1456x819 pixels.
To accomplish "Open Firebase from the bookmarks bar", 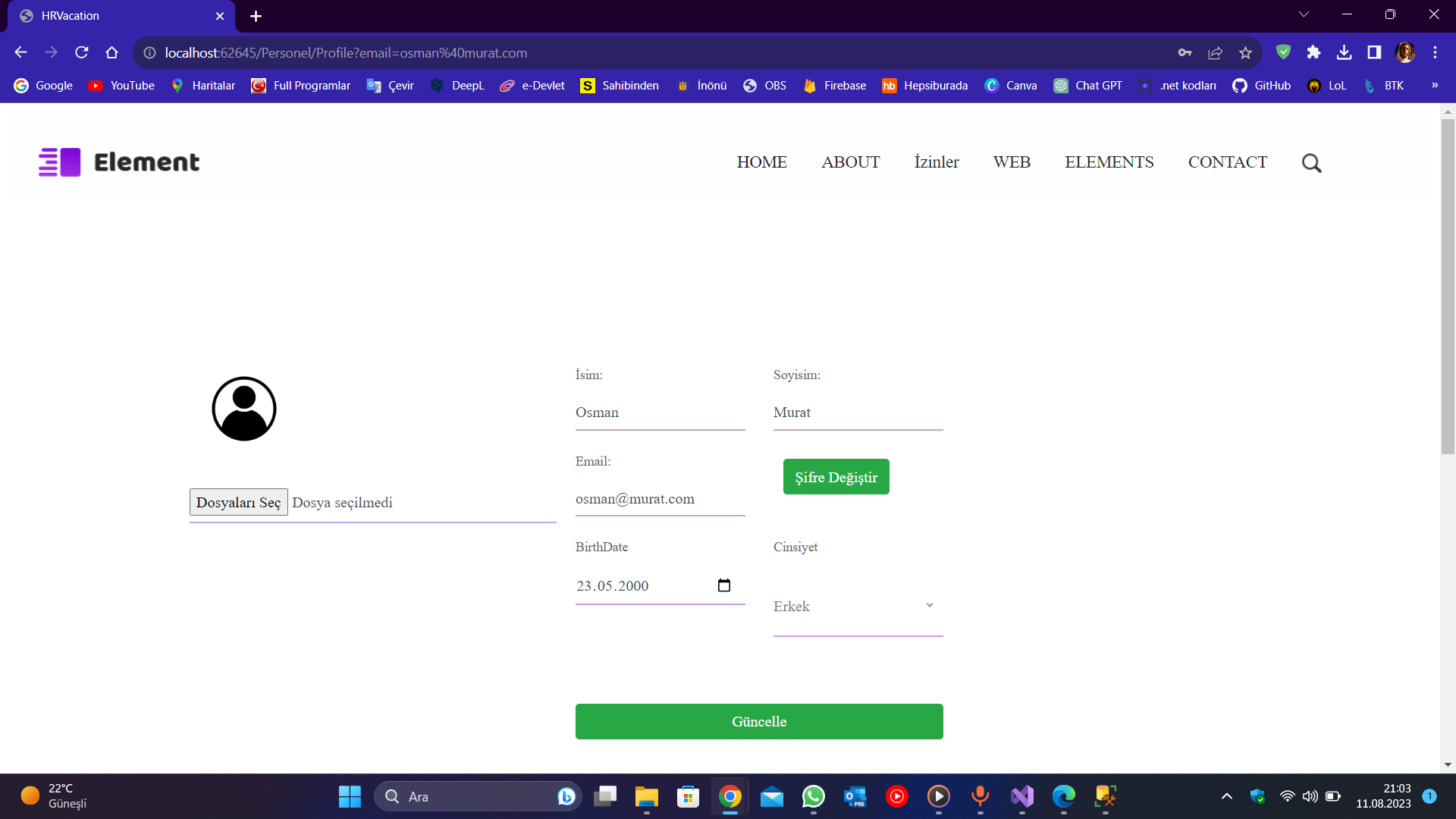I will click(834, 86).
